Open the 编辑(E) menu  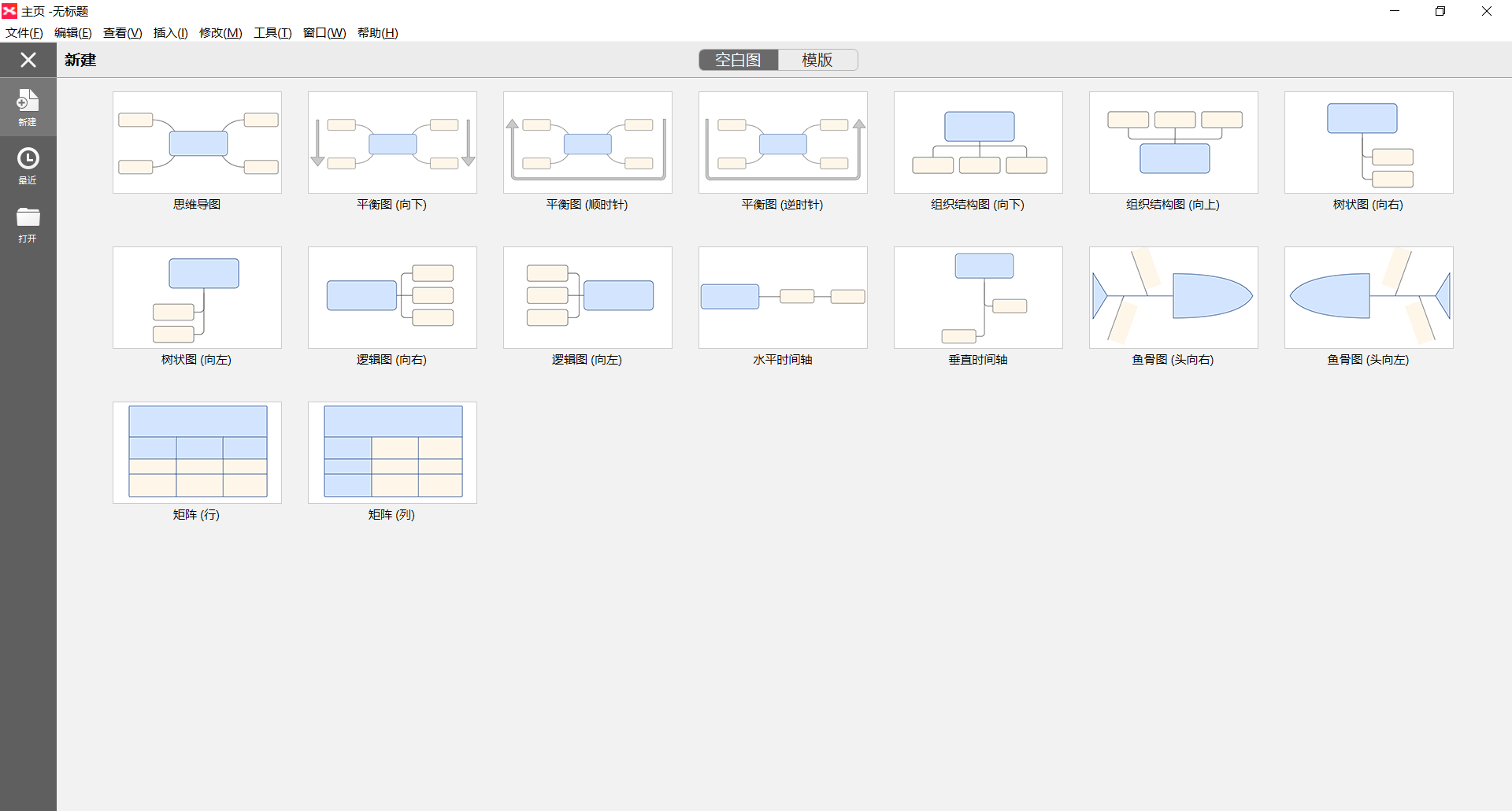(73, 33)
